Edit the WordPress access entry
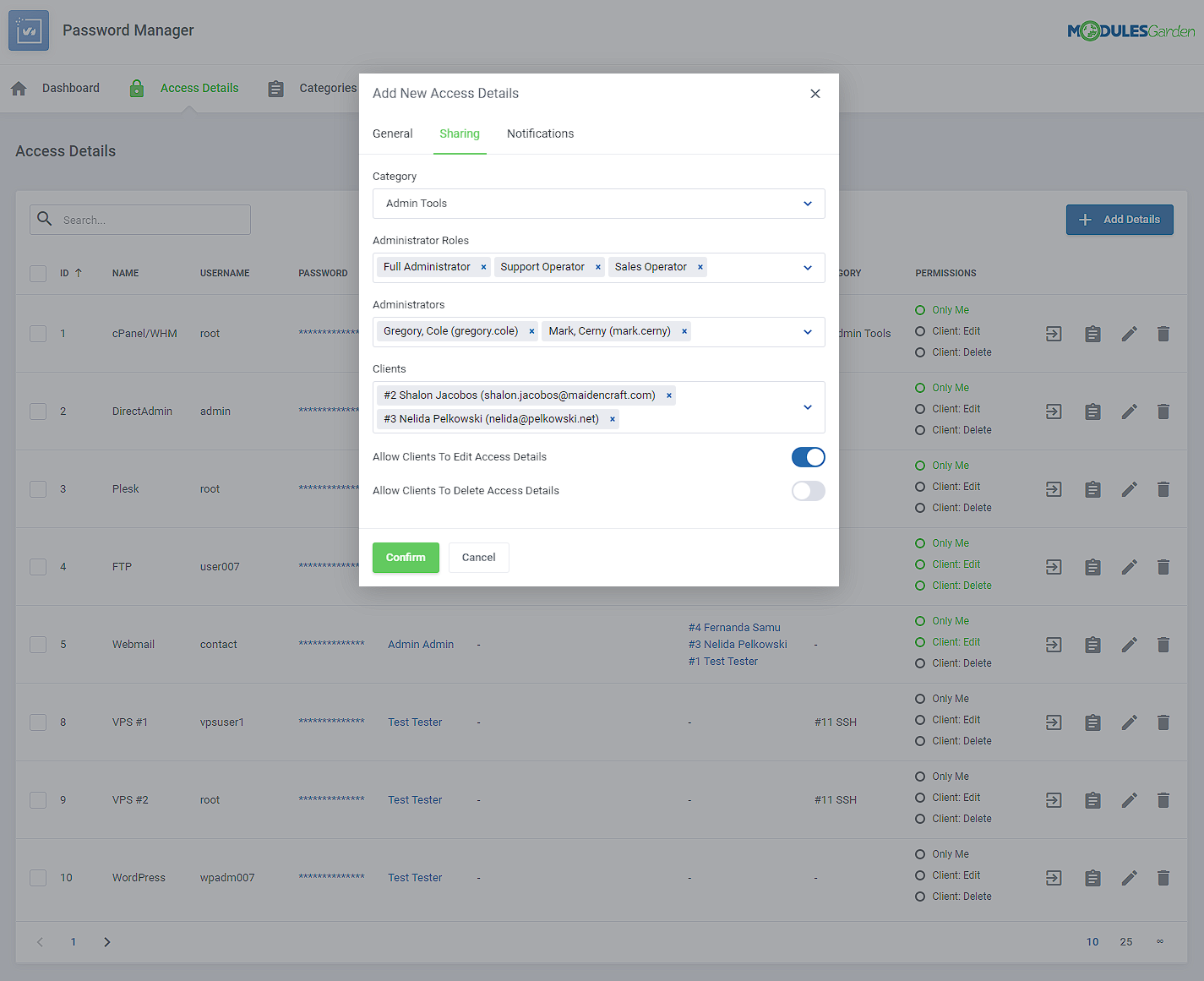 1130,877
